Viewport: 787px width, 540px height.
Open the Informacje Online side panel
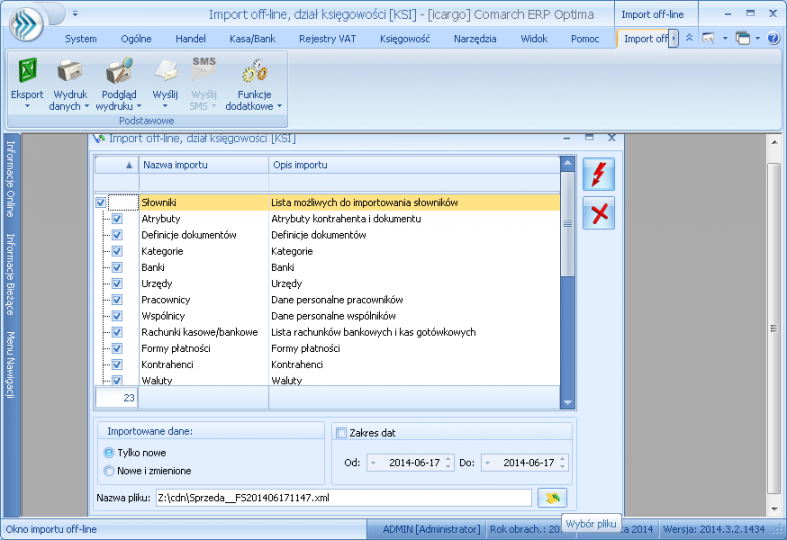(x=10, y=178)
